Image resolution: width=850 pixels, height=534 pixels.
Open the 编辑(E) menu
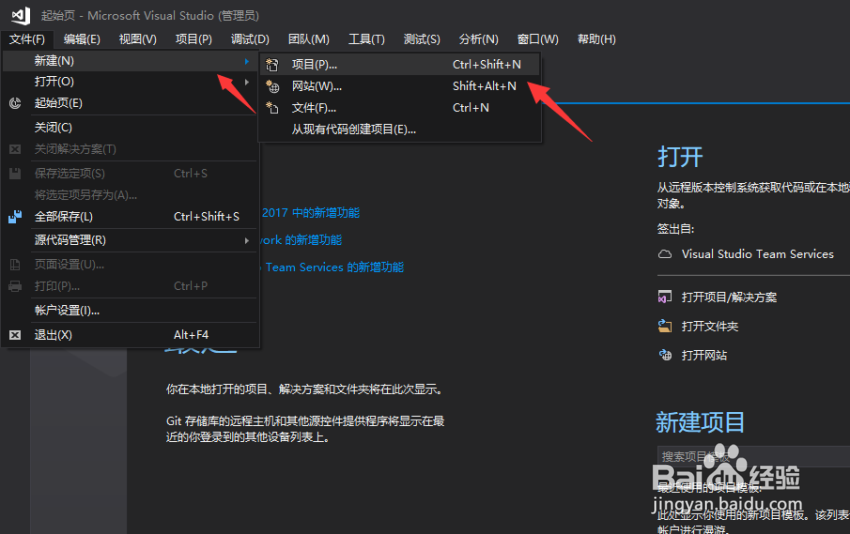82,39
